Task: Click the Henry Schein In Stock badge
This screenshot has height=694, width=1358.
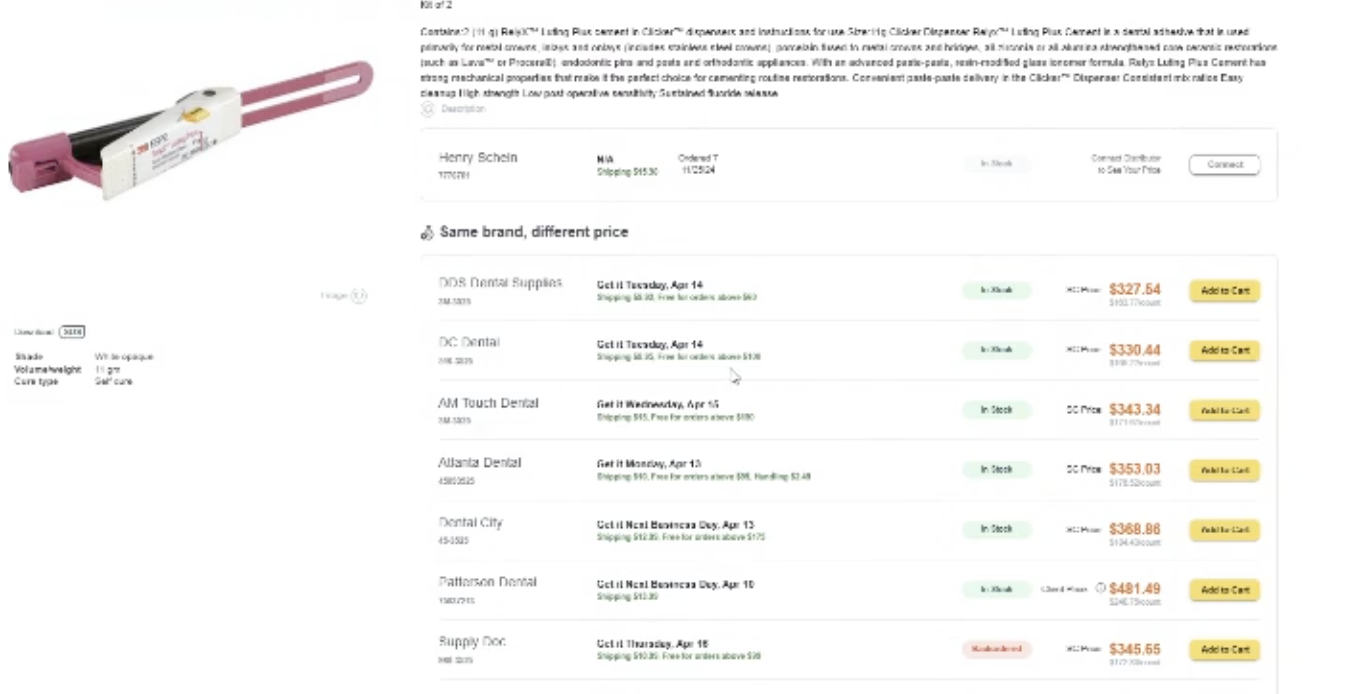Action: coord(996,164)
